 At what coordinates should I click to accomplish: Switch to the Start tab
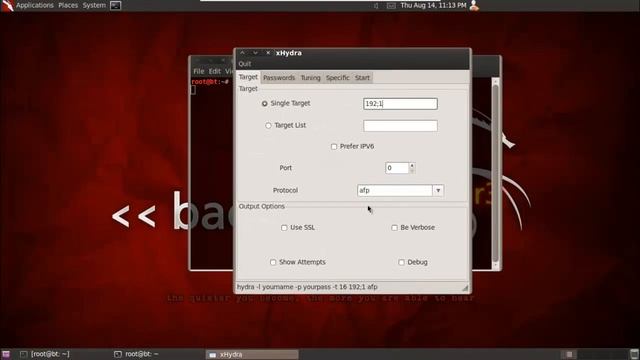coord(362,78)
